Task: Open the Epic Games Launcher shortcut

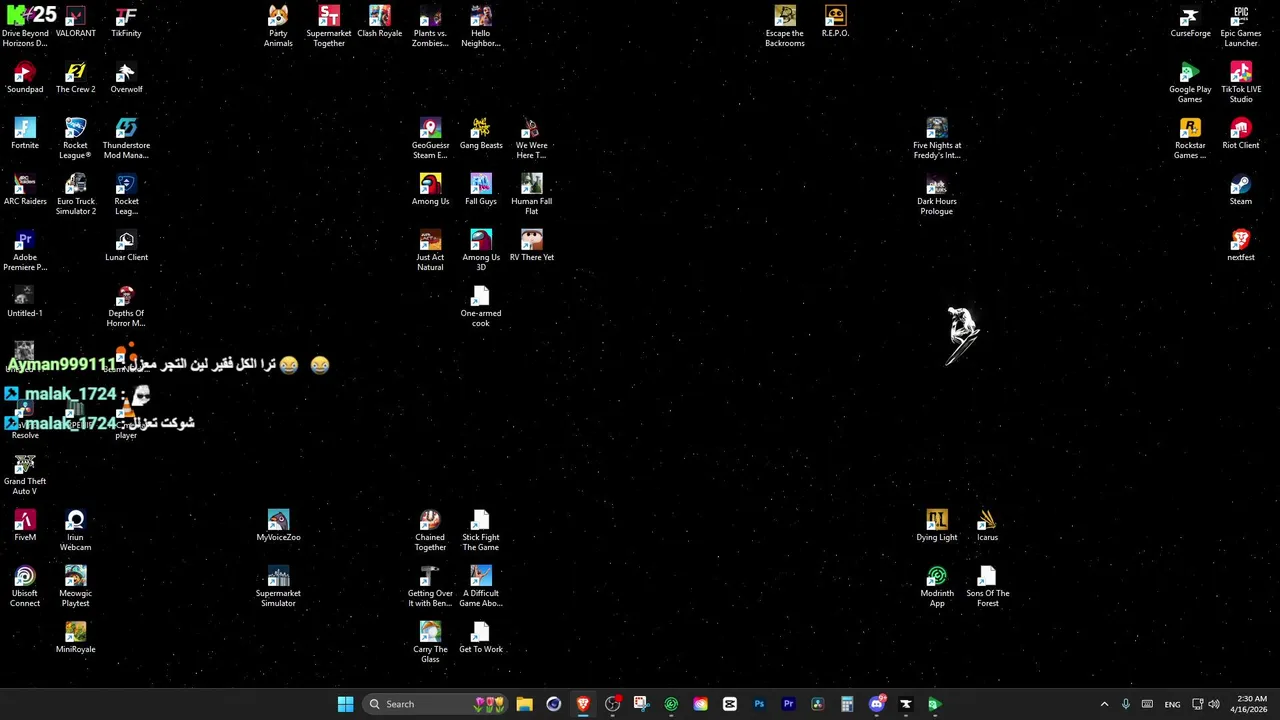Action: 1241,27
